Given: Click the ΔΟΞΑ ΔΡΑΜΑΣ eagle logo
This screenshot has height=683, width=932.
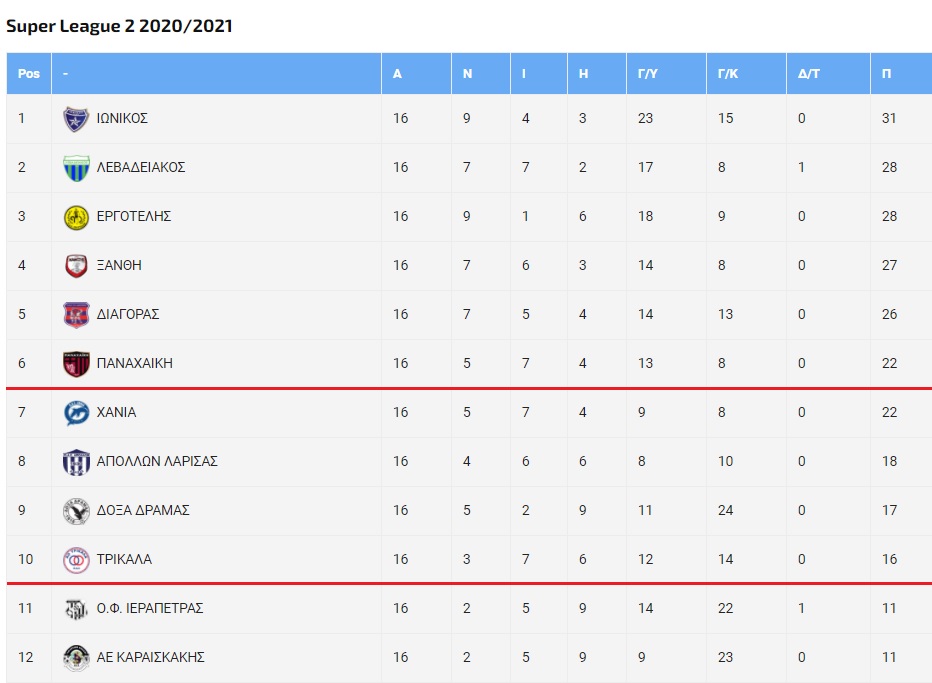Looking at the screenshot, I should click(x=76, y=511).
